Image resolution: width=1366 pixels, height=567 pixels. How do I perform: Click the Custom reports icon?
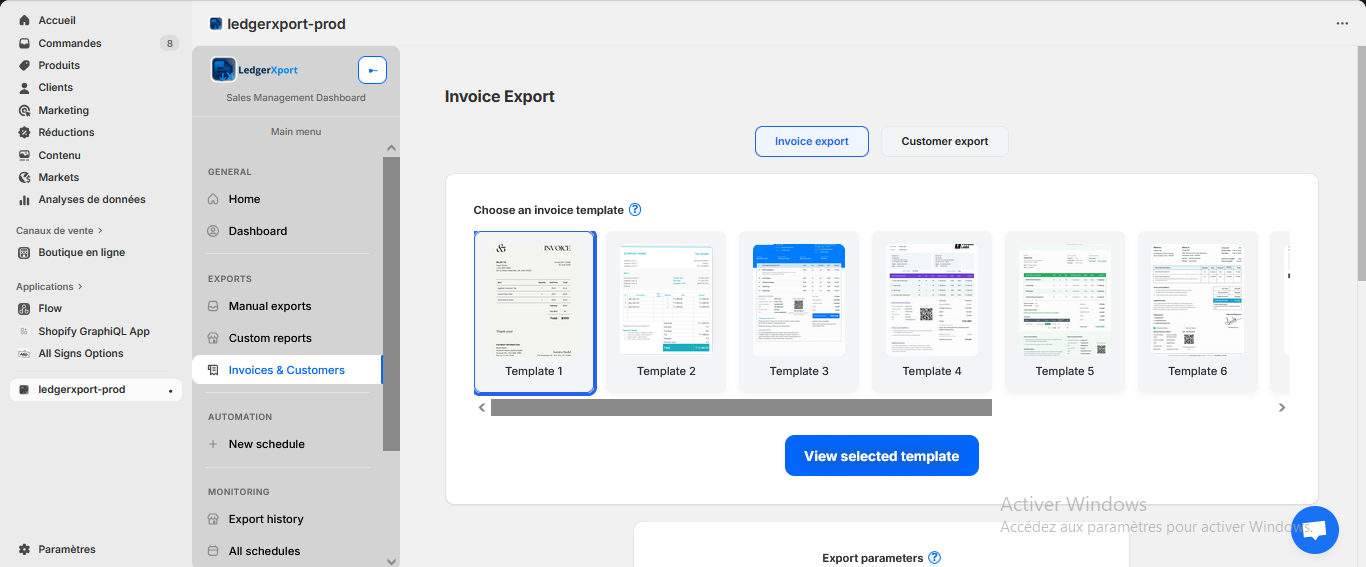pos(213,338)
